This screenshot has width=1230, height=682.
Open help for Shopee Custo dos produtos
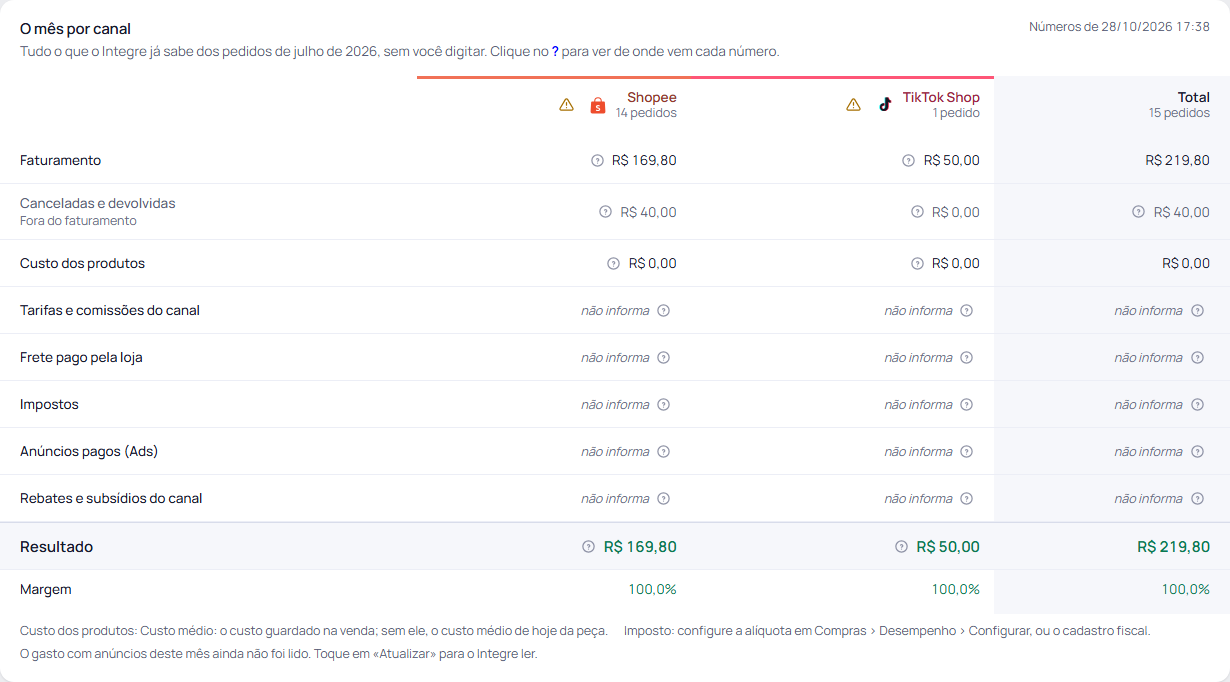(x=613, y=264)
